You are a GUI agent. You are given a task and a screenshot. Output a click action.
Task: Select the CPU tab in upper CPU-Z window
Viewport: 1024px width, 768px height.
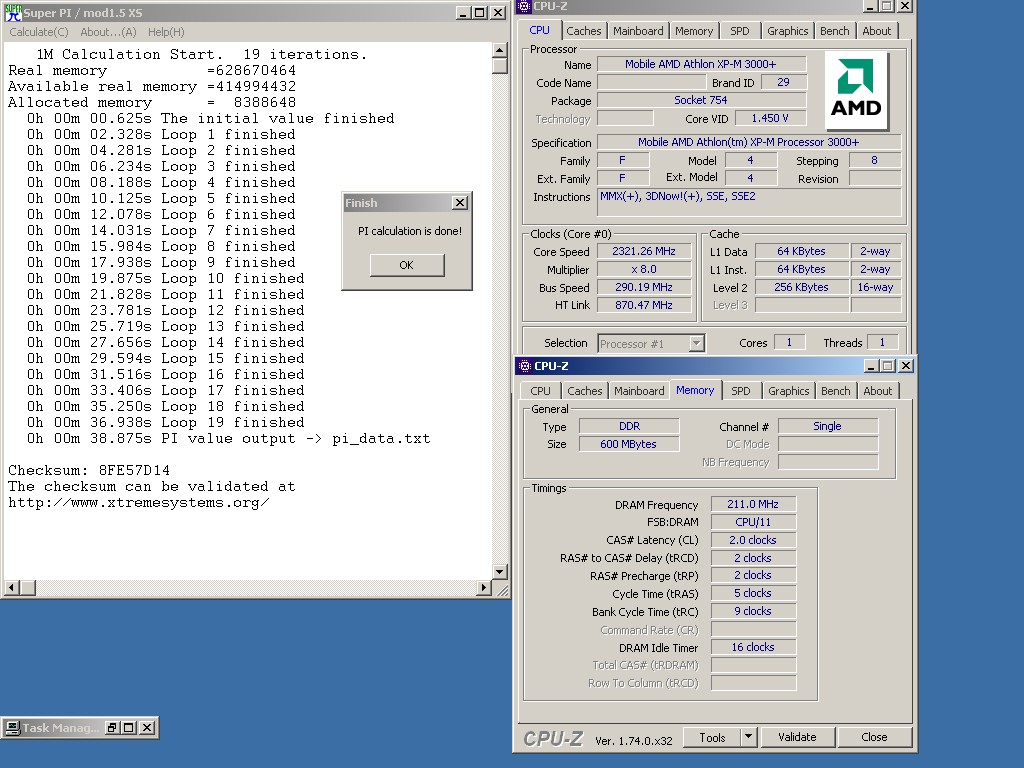(x=539, y=30)
